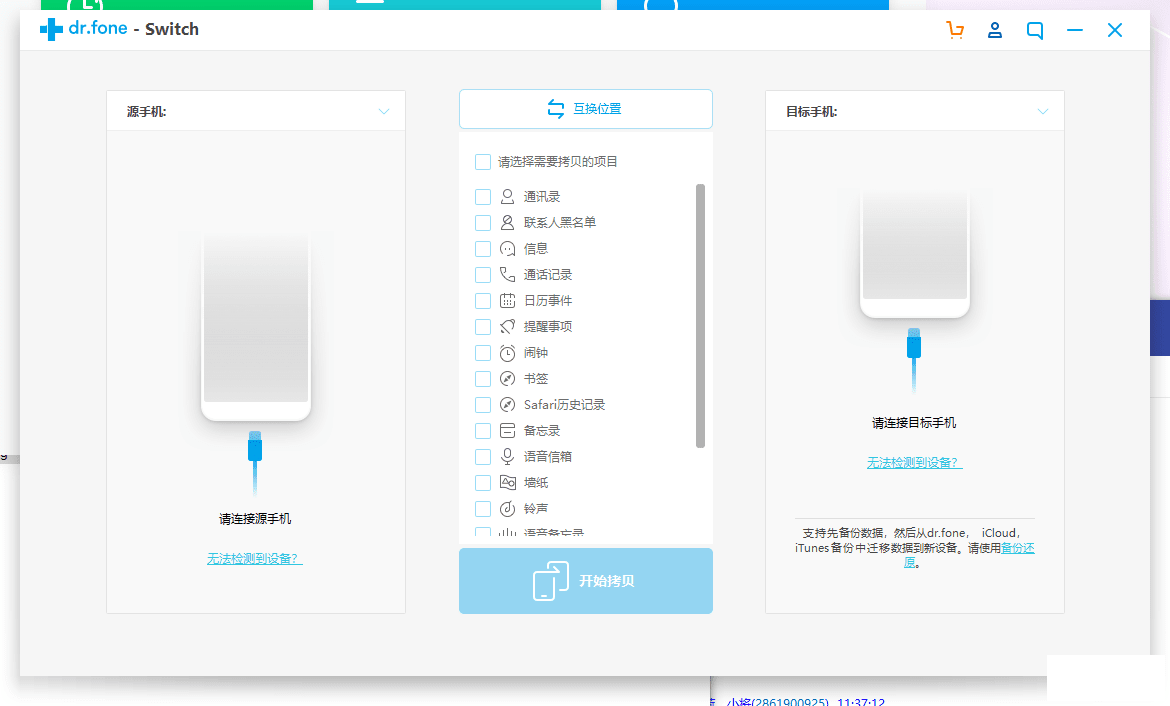Click the phone icon beside 通话记录
Image resolution: width=1170 pixels, height=706 pixels.
[x=507, y=275]
